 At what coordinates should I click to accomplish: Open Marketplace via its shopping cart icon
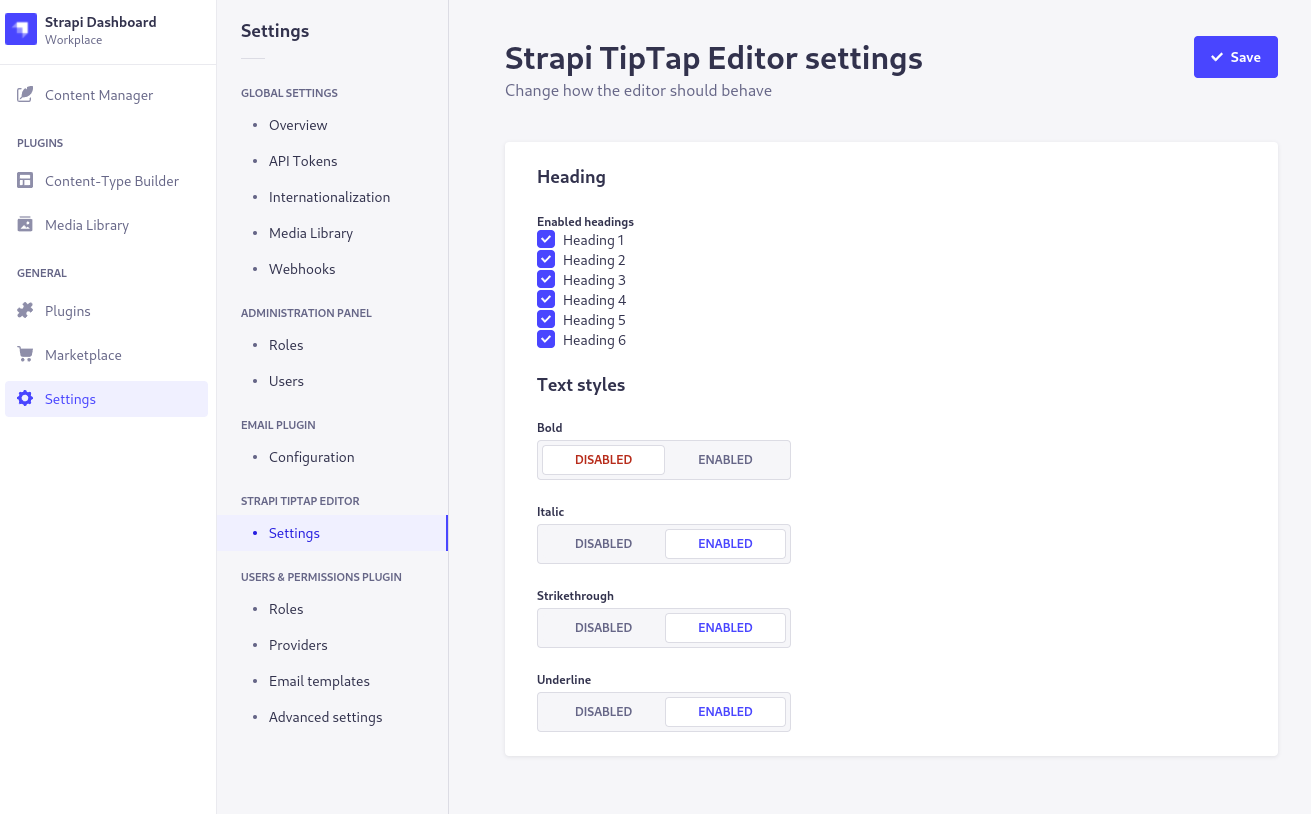(25, 355)
